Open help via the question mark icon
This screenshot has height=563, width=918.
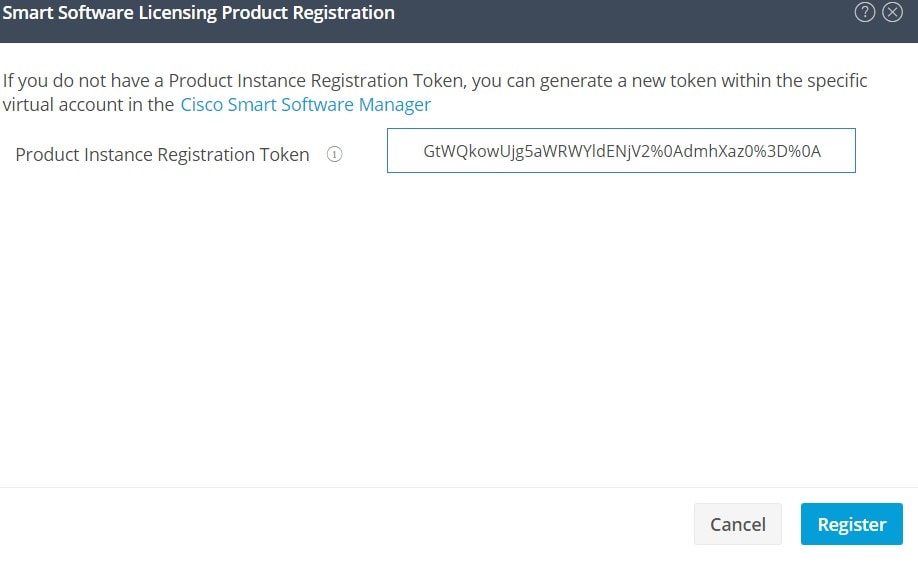[x=865, y=12]
